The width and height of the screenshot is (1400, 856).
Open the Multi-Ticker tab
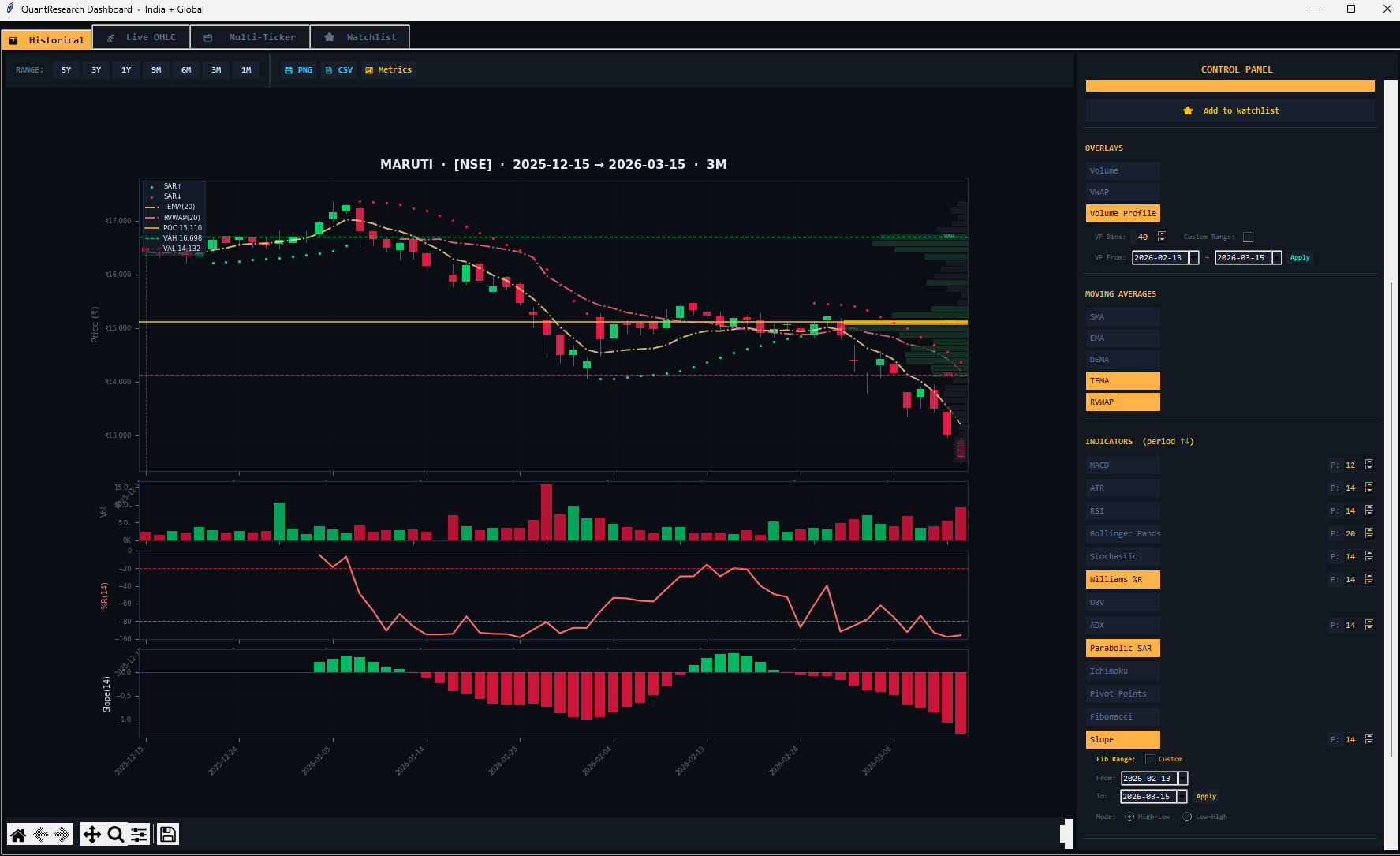click(251, 37)
